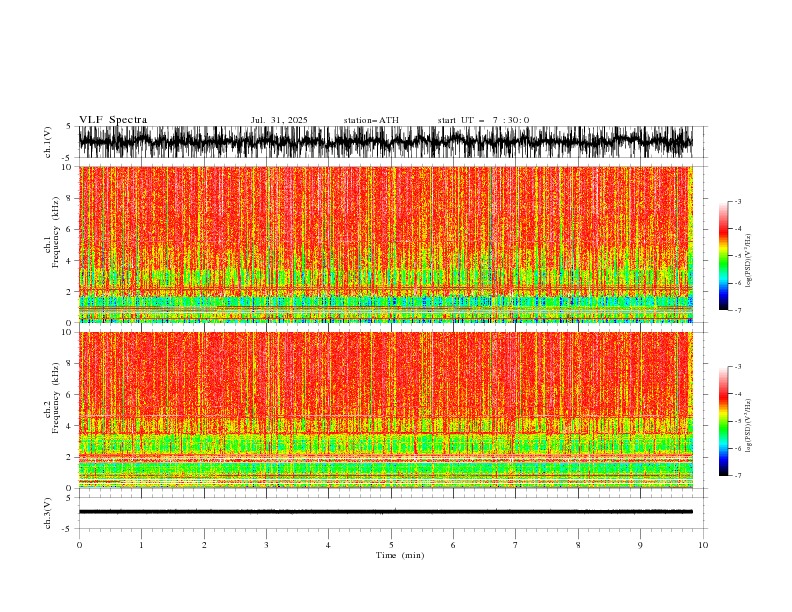Click the "ch.3(V)" axis label
The width and height of the screenshot is (792, 612).
click(x=48, y=513)
